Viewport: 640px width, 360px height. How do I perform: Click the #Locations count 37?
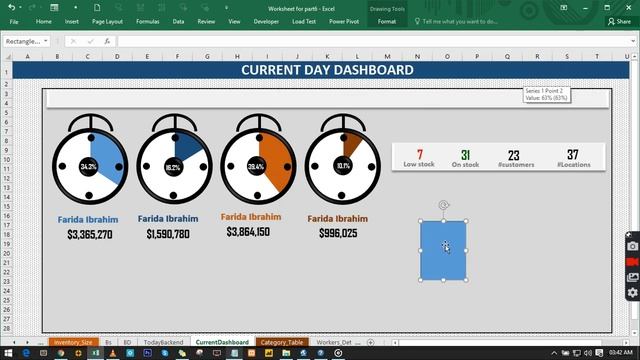click(x=573, y=155)
